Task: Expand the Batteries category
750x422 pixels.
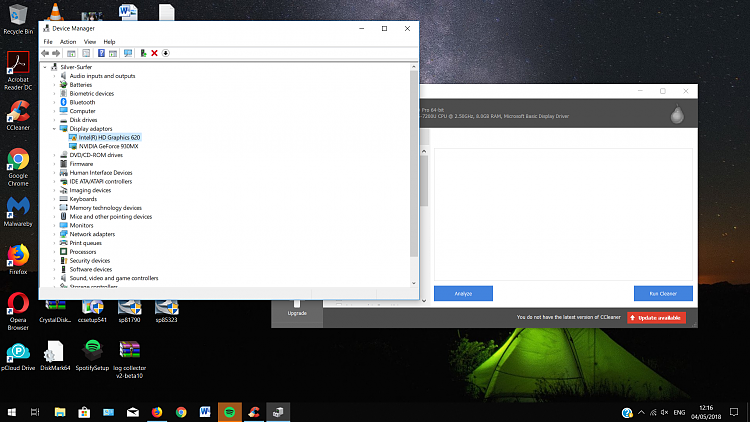Action: 54,85
